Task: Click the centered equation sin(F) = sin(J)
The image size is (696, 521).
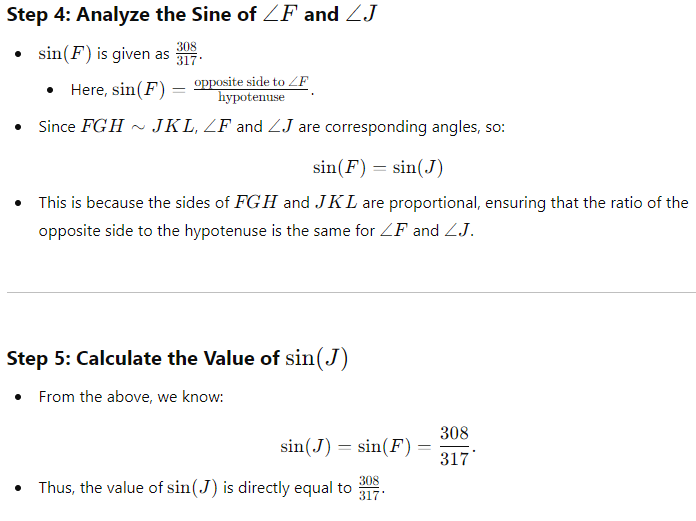Action: 378,166
